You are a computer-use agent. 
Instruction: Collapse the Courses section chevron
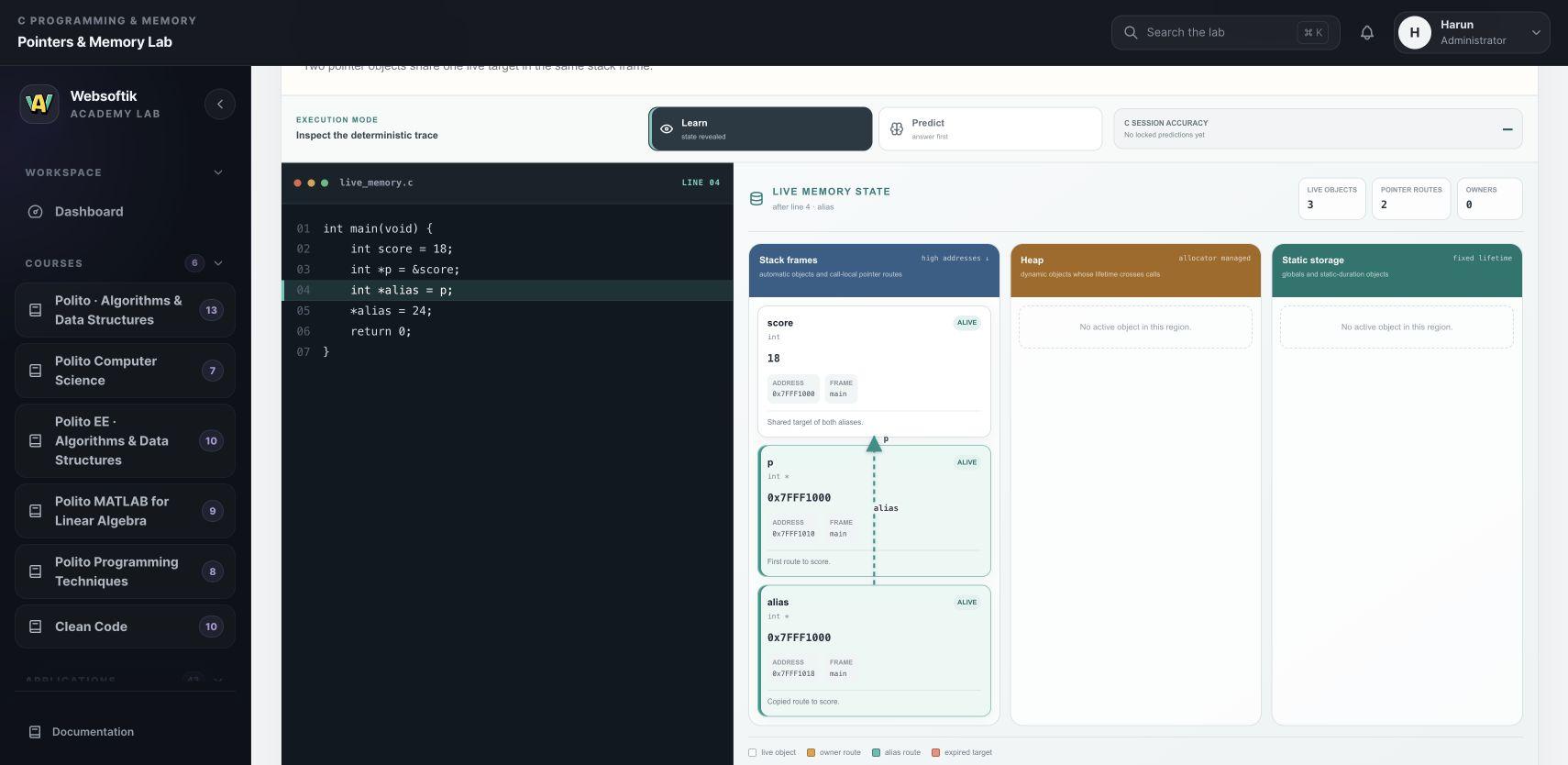click(218, 263)
